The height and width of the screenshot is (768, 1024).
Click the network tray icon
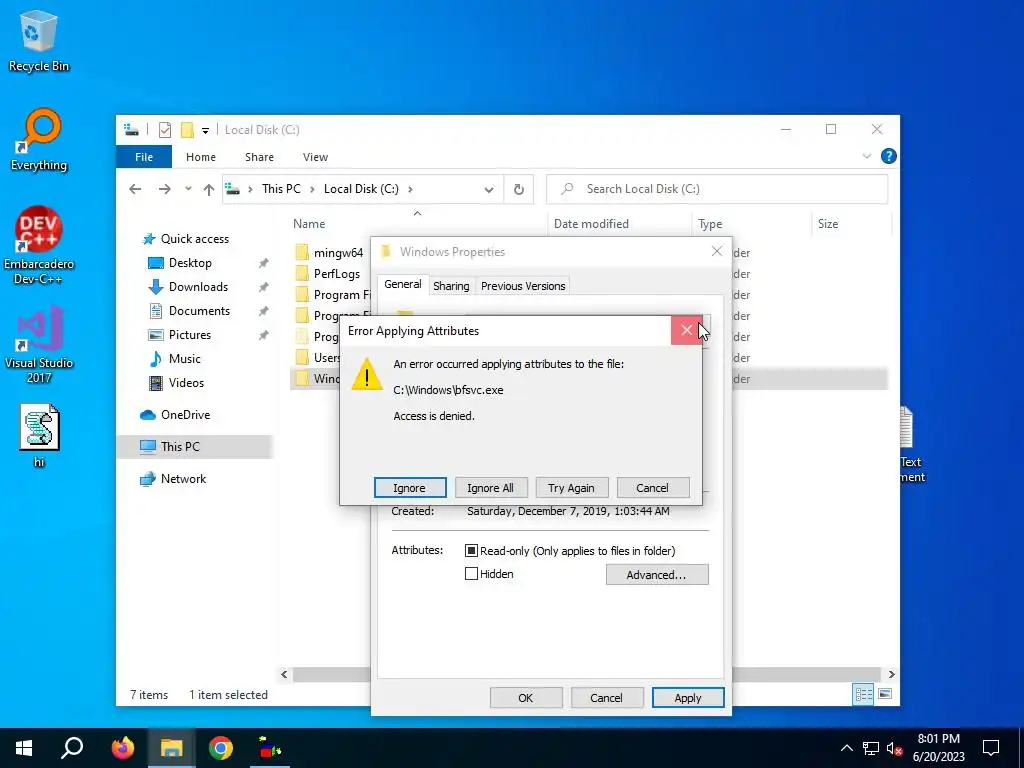[871, 748]
